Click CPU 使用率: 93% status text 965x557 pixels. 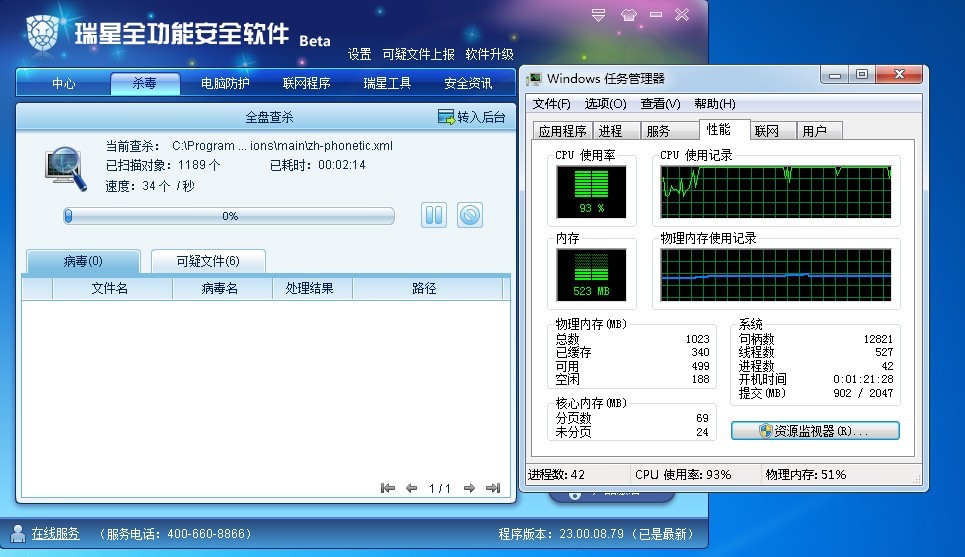coord(683,475)
